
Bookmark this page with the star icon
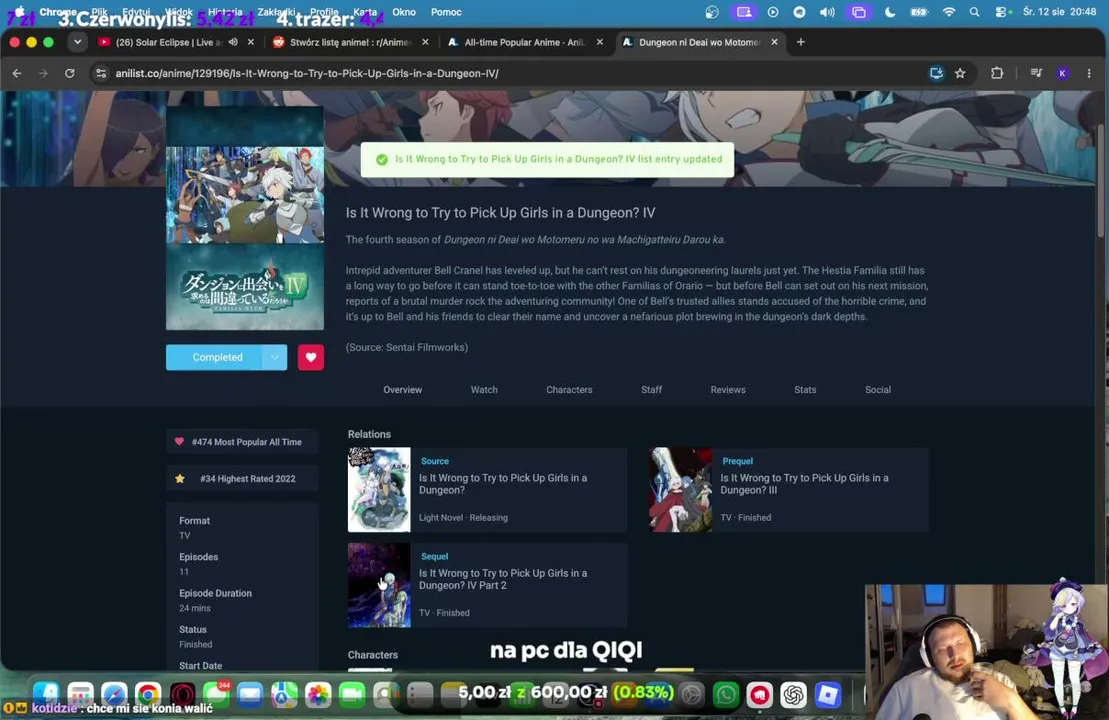pos(960,73)
